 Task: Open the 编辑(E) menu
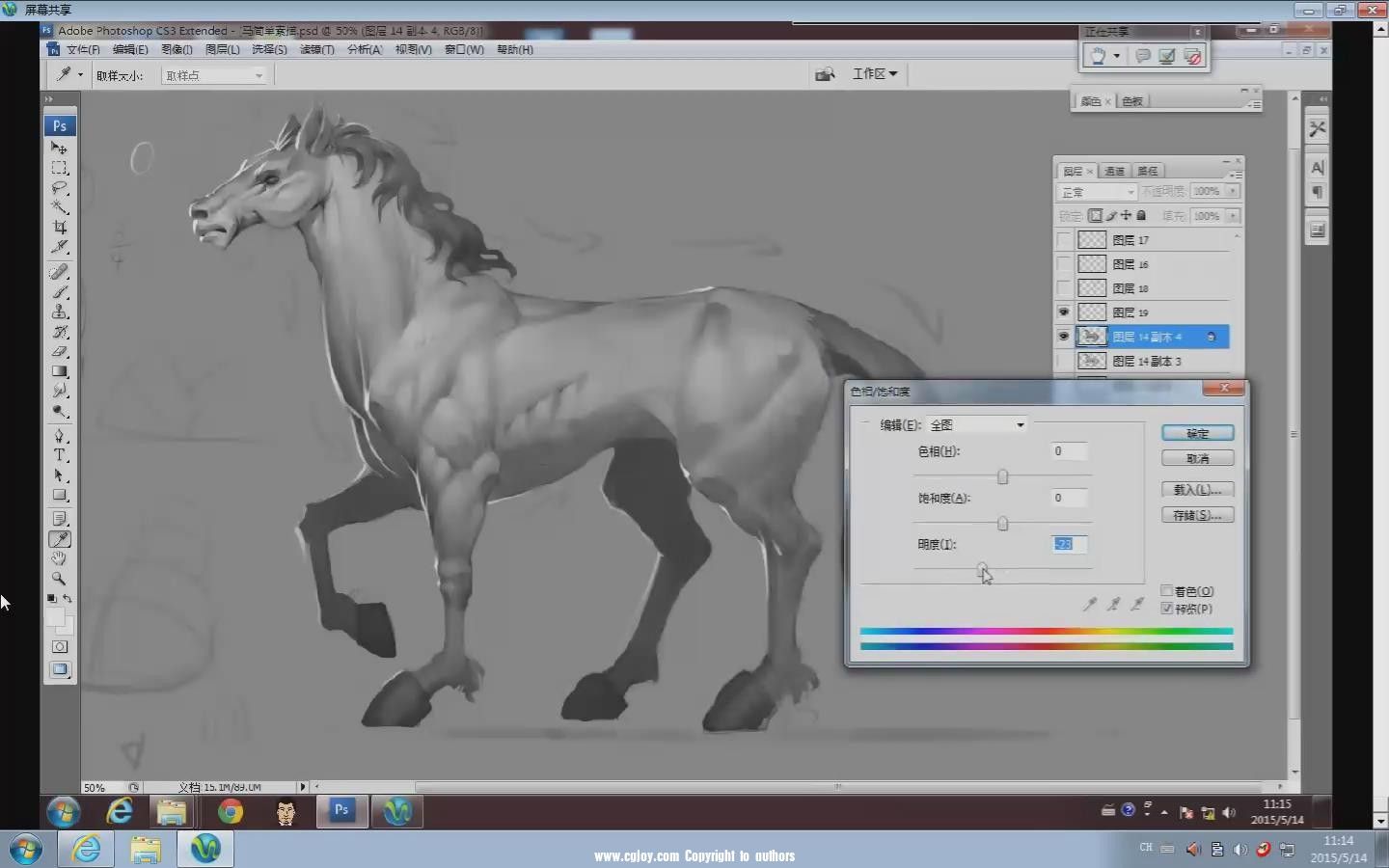click(x=130, y=49)
